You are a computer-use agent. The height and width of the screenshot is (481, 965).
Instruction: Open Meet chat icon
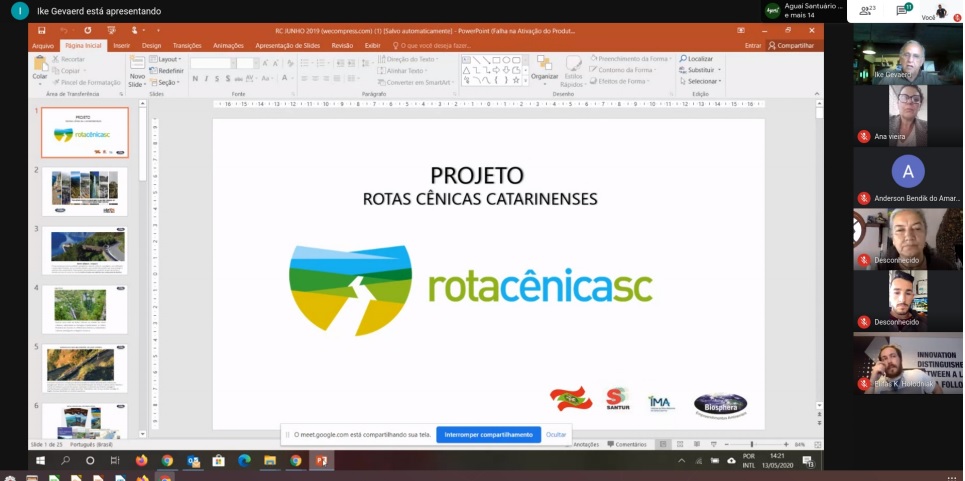point(903,10)
